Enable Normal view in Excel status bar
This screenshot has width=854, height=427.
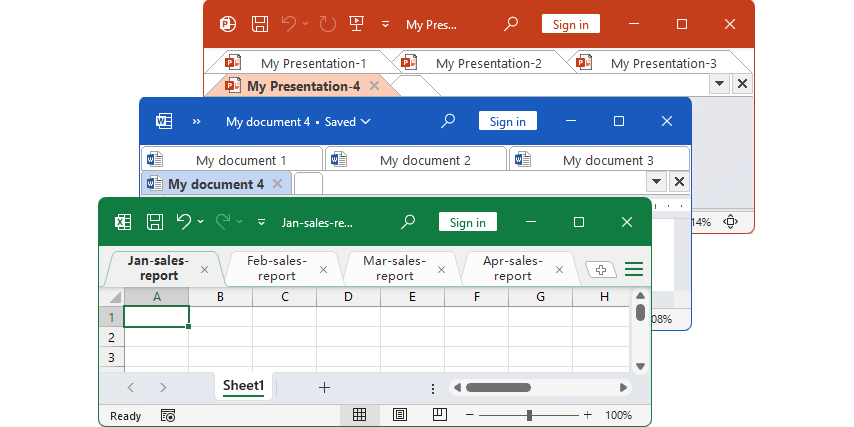pos(360,415)
